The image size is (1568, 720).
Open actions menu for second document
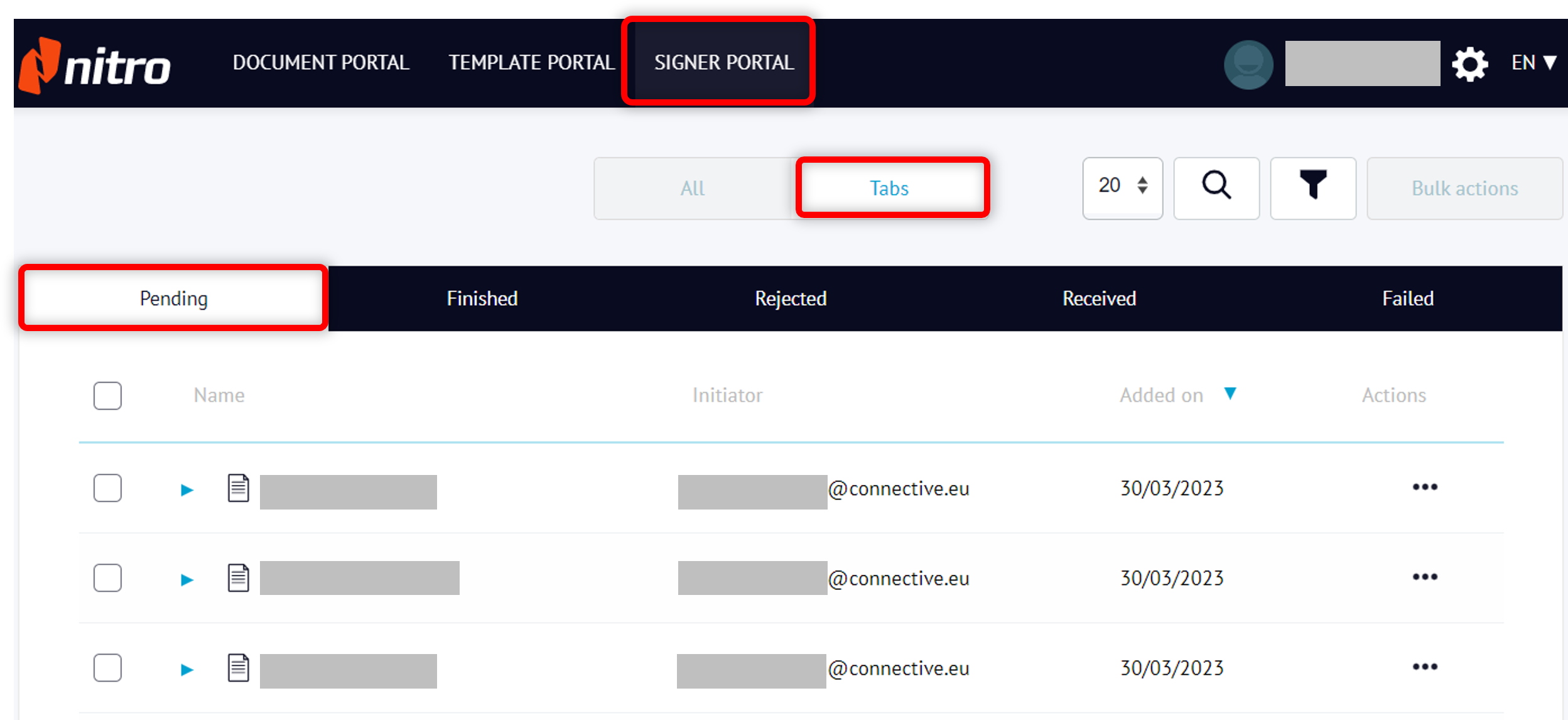(x=1425, y=577)
